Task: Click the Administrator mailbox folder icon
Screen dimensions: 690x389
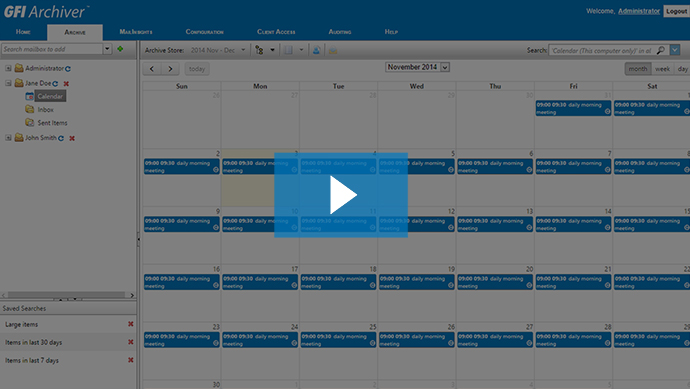Action: tap(19, 68)
